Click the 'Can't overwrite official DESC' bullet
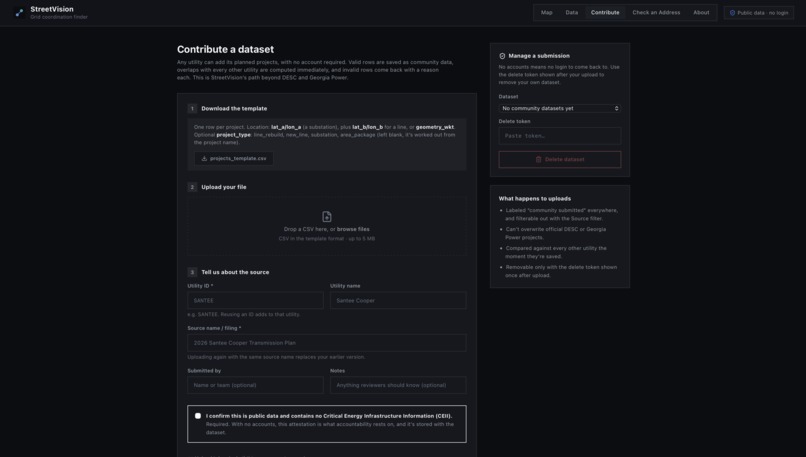806x457 pixels. click(x=556, y=233)
